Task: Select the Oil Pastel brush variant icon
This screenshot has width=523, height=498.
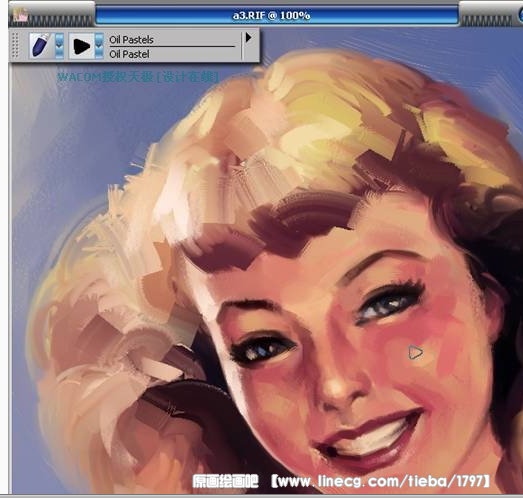Action: click(x=81, y=46)
